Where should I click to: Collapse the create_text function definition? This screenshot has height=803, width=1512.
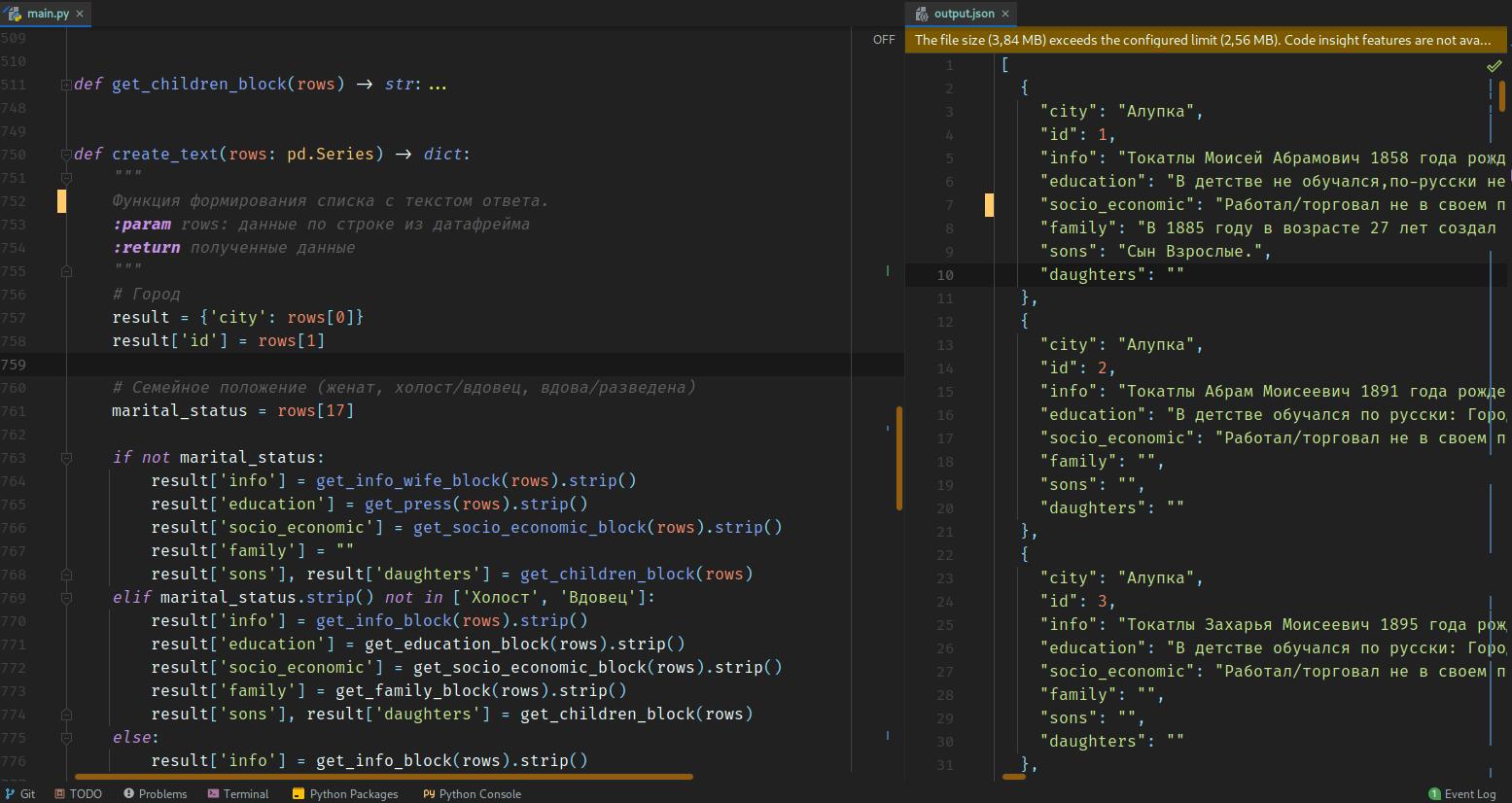pyautogui.click(x=66, y=155)
